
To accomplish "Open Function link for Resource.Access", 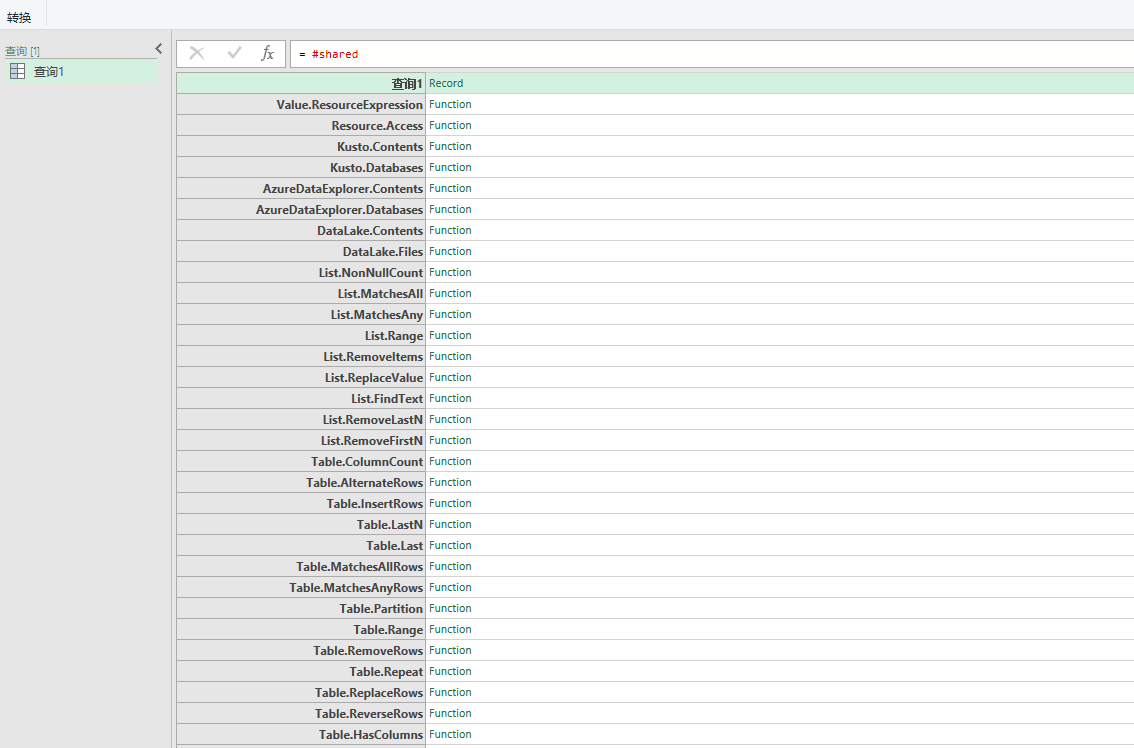I will pos(450,125).
